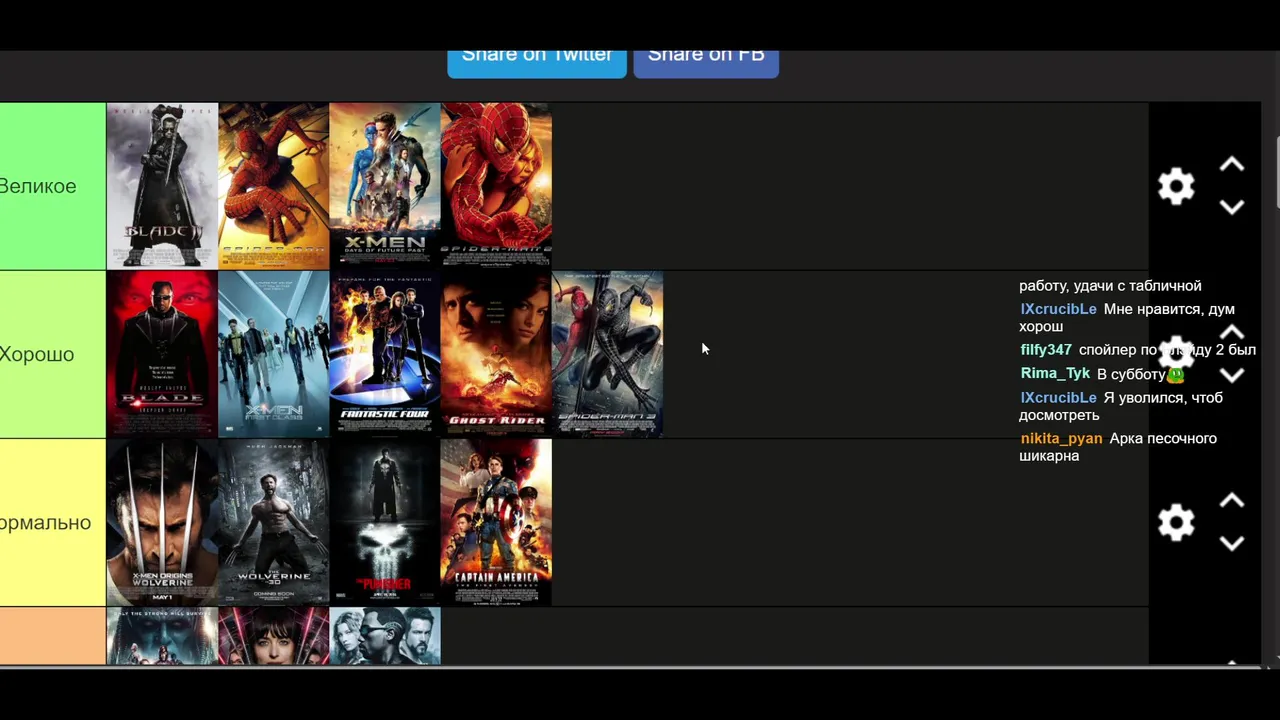Pick The Wolverine poster
This screenshot has height=720, width=1280.
273,522
